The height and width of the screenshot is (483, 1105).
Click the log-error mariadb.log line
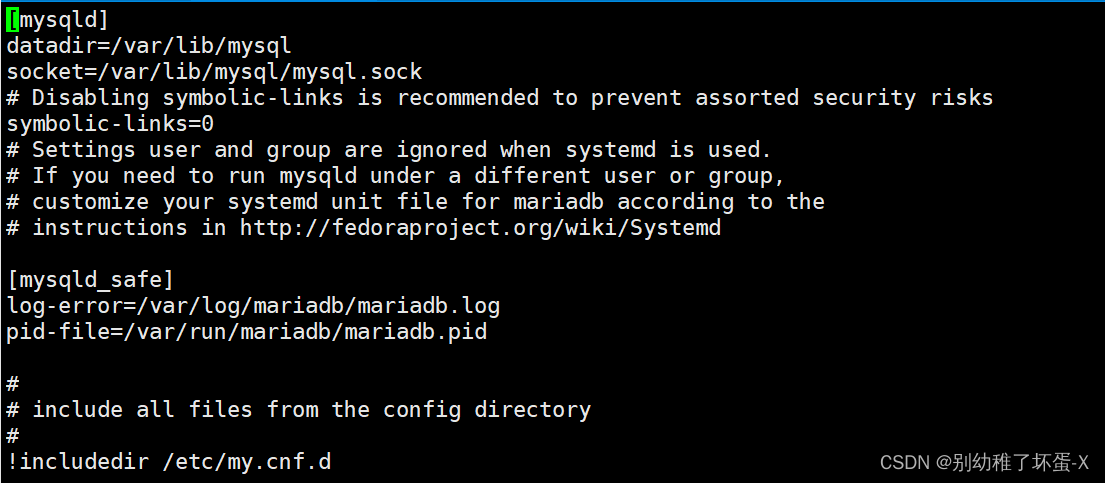pos(253,306)
